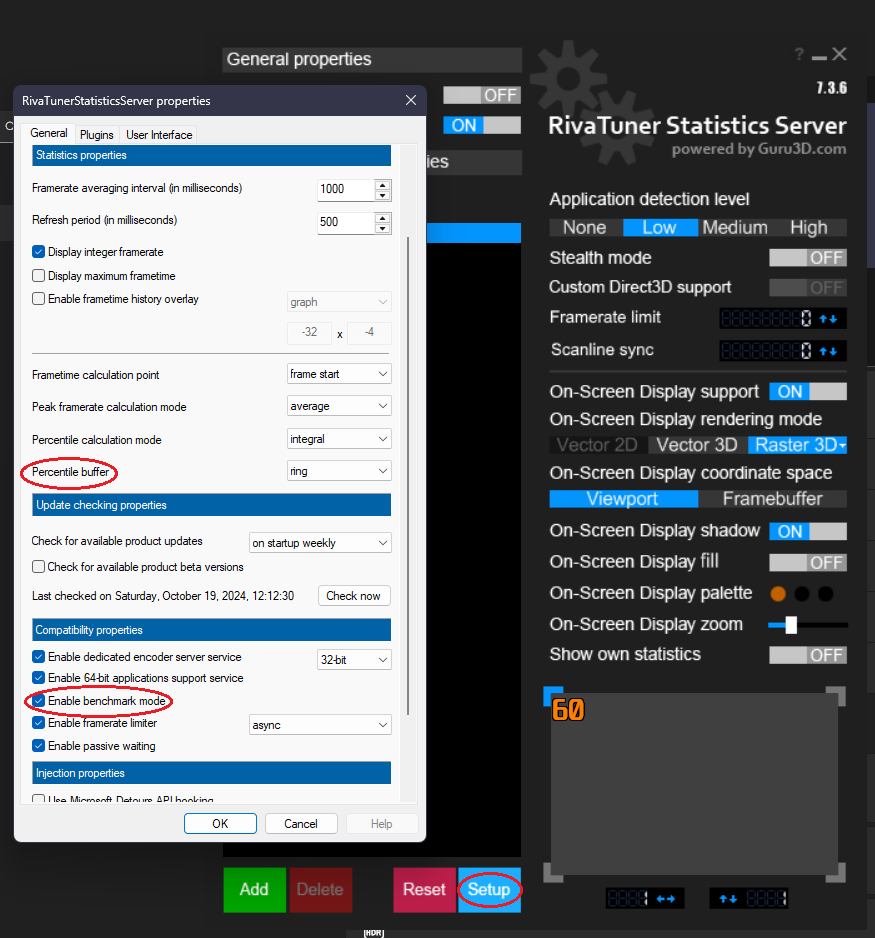This screenshot has width=875, height=938.
Task: Select top-right corner anchor of OSD preview
Action: (x=836, y=696)
